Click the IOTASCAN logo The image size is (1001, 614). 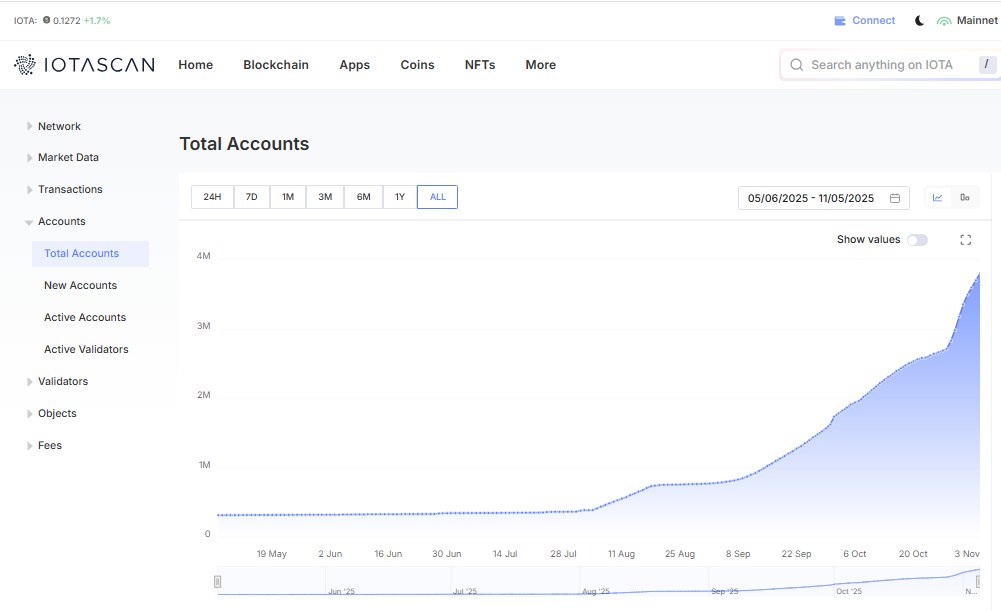point(84,64)
